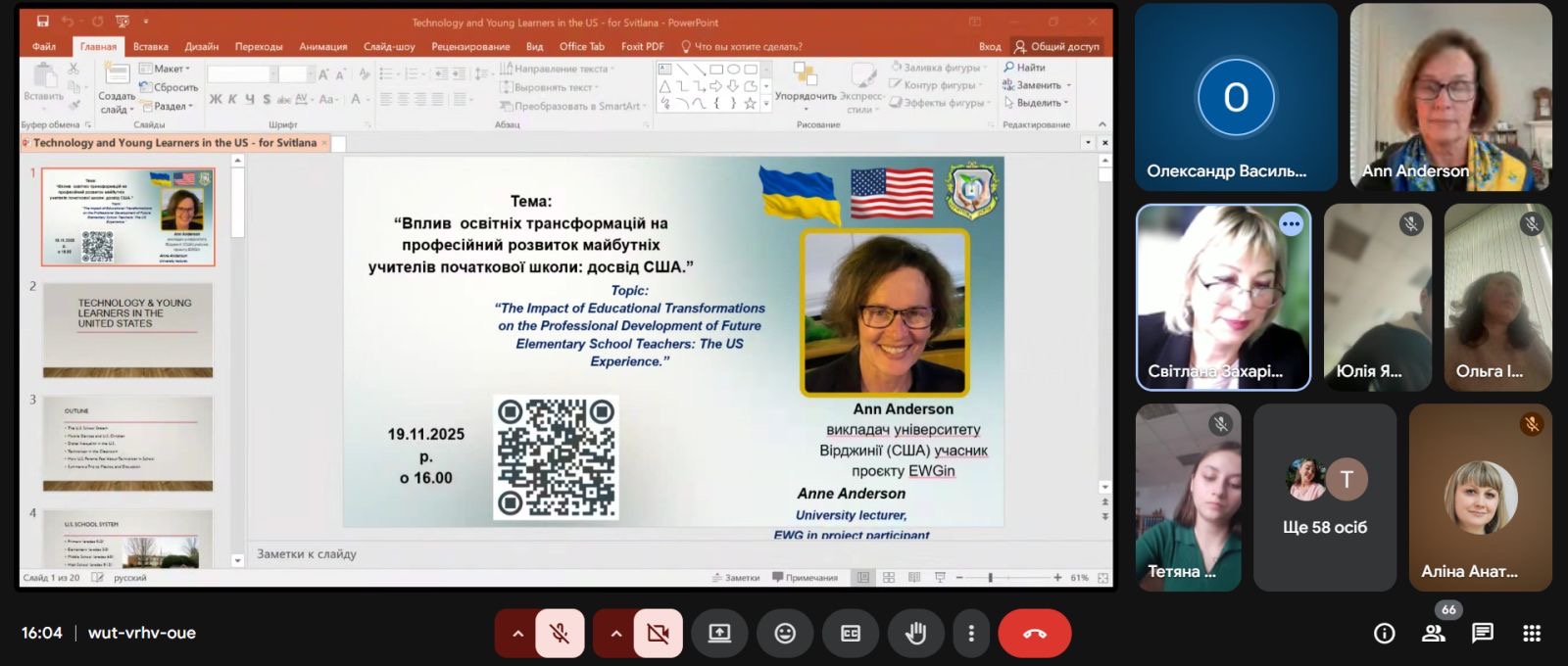Toggle Заметки notes pane in status bar
Viewport: 1568px width, 666px height.
pos(736,578)
